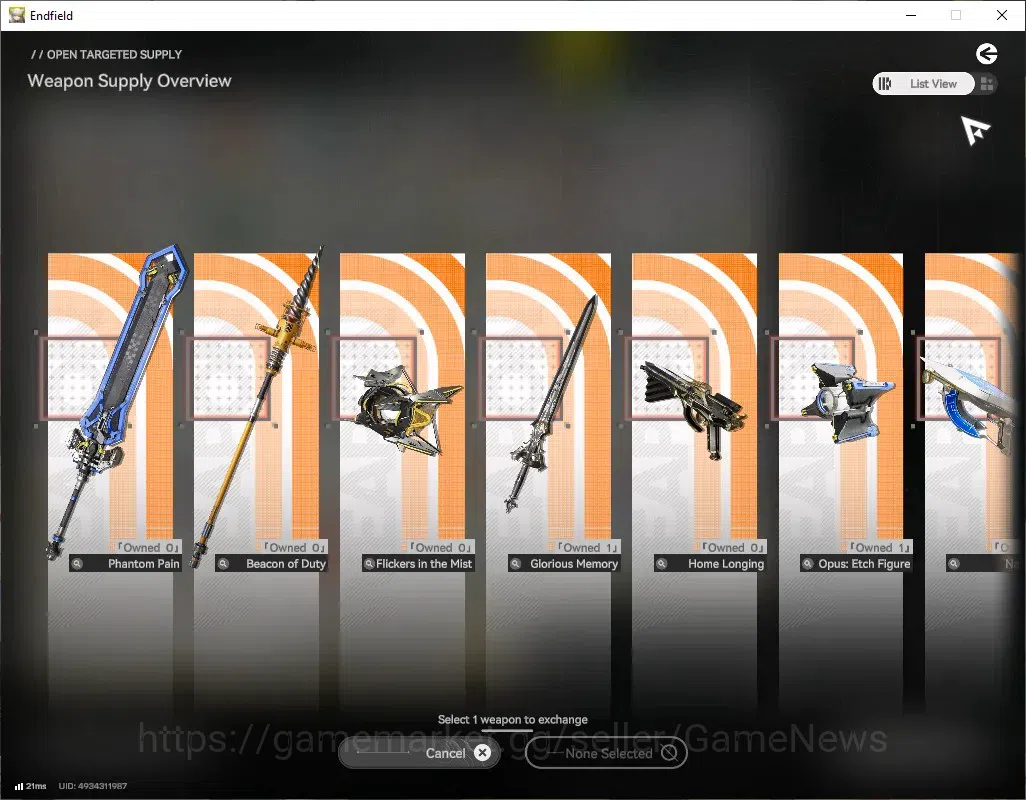
Task: Switch to grid view icon
Action: [x=987, y=84]
